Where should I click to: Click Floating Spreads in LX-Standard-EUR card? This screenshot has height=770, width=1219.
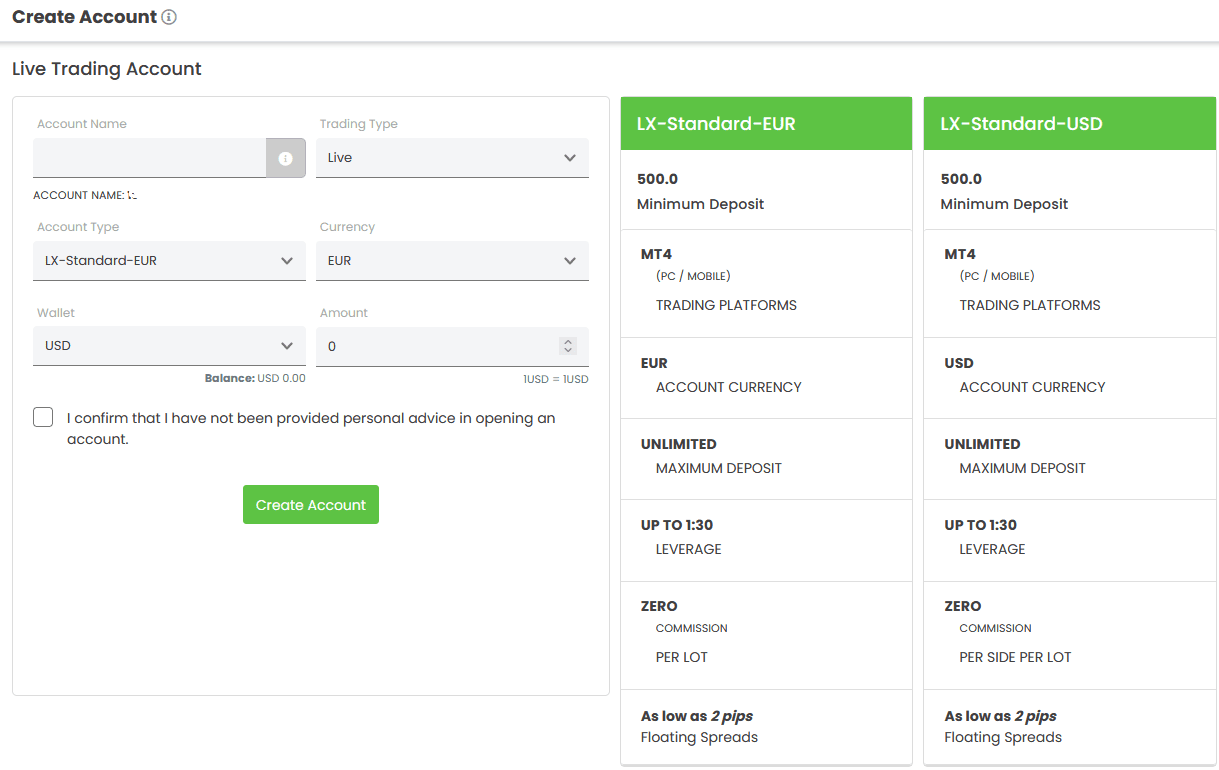699,737
